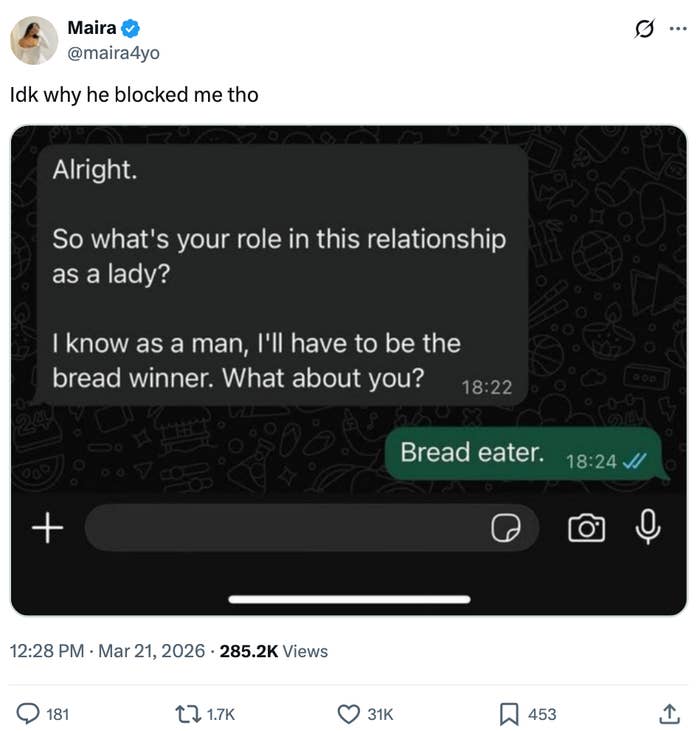Click the Grok icon on the post
Viewport: 700px width, 731px height.
point(645,29)
